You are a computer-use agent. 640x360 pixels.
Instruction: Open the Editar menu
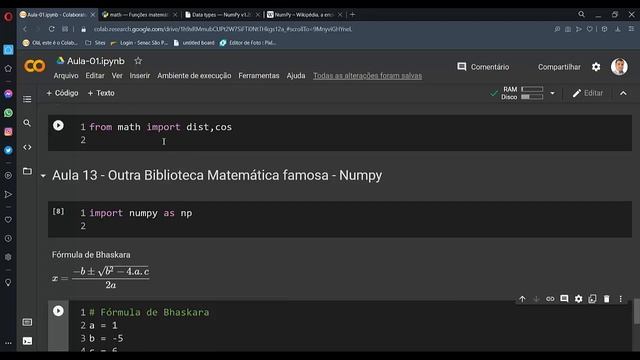95,76
